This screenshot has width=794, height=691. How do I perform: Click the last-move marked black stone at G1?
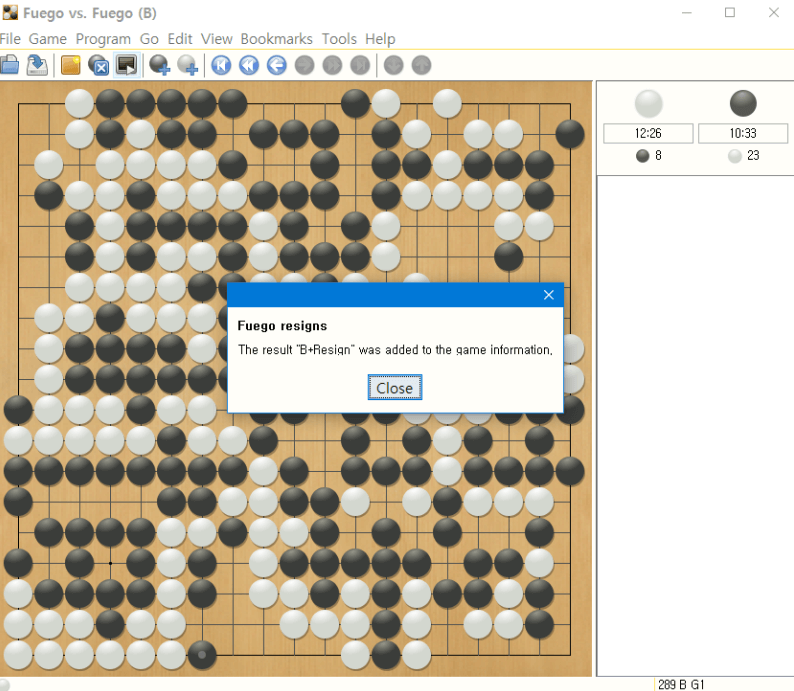(202, 655)
